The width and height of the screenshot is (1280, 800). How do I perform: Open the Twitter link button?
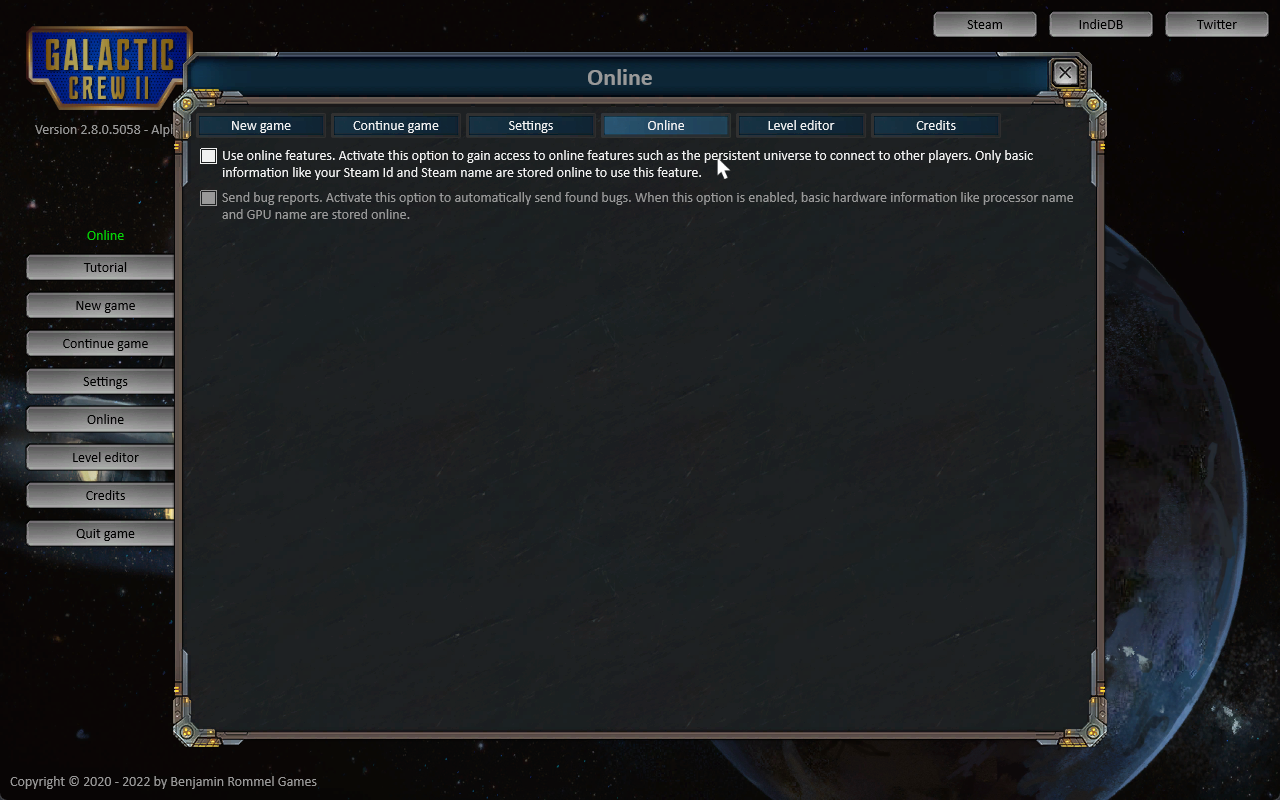pos(1217,24)
